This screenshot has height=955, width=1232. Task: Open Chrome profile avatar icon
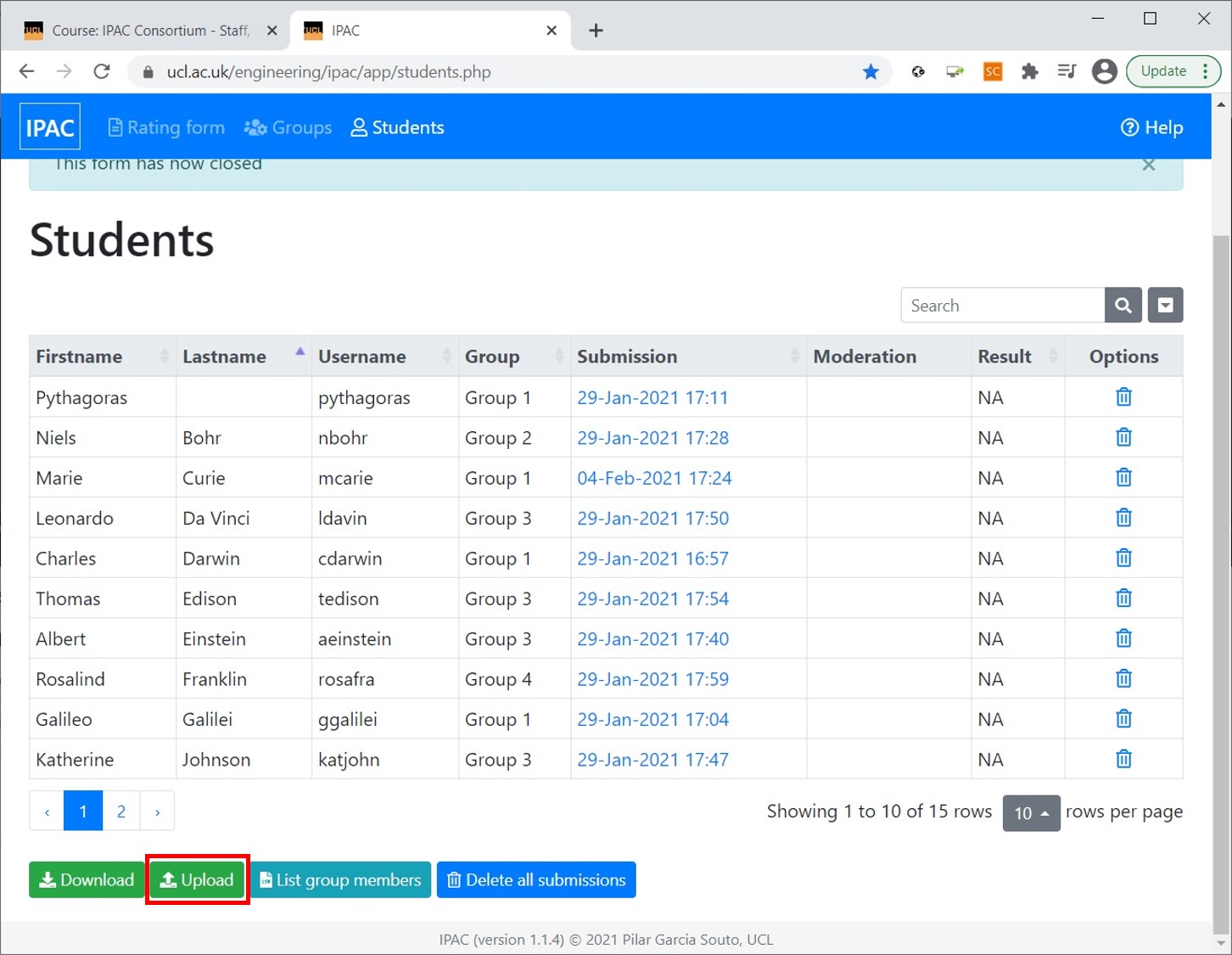tap(1104, 71)
